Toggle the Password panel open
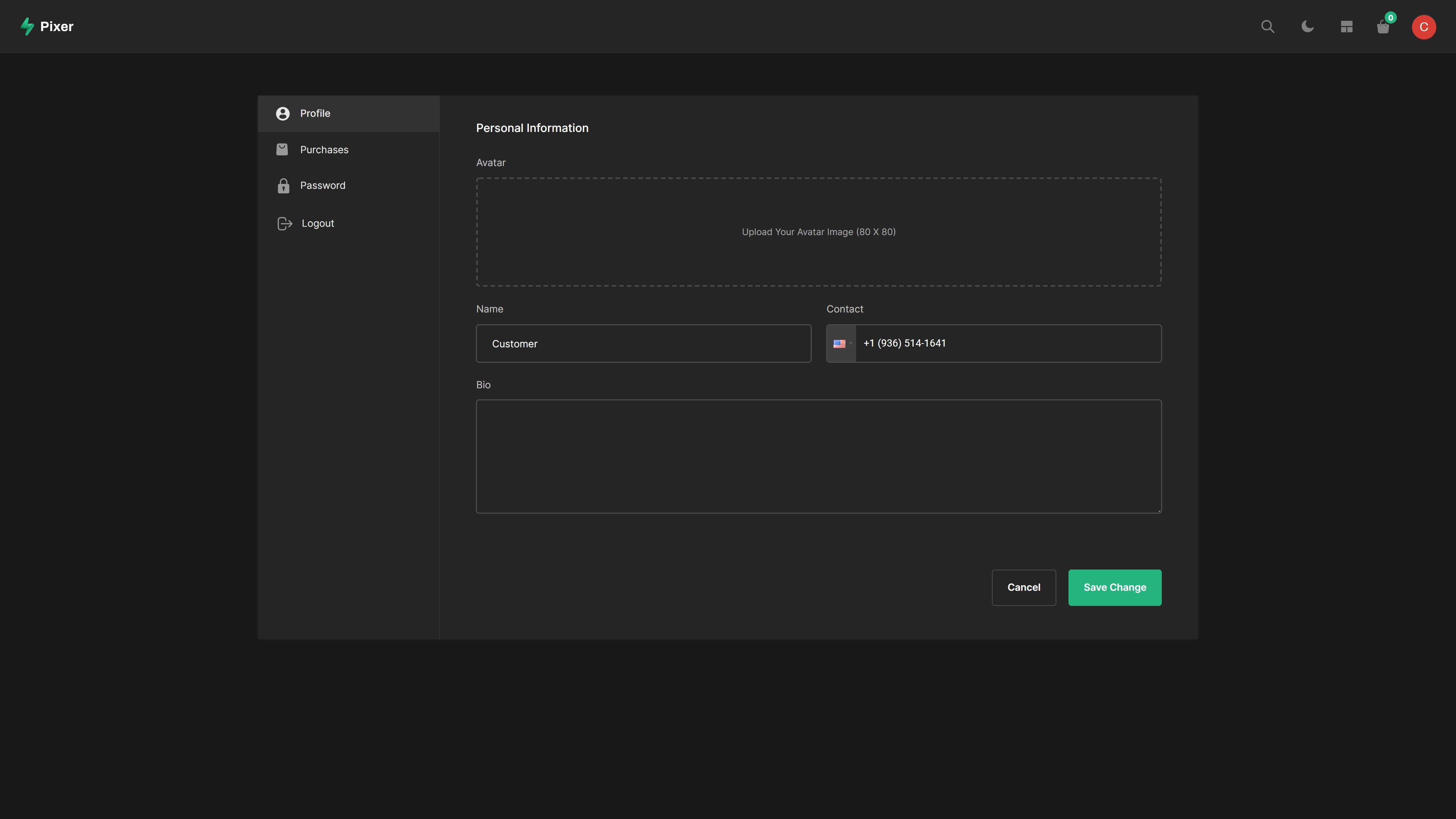The height and width of the screenshot is (819, 1456). 323,185
